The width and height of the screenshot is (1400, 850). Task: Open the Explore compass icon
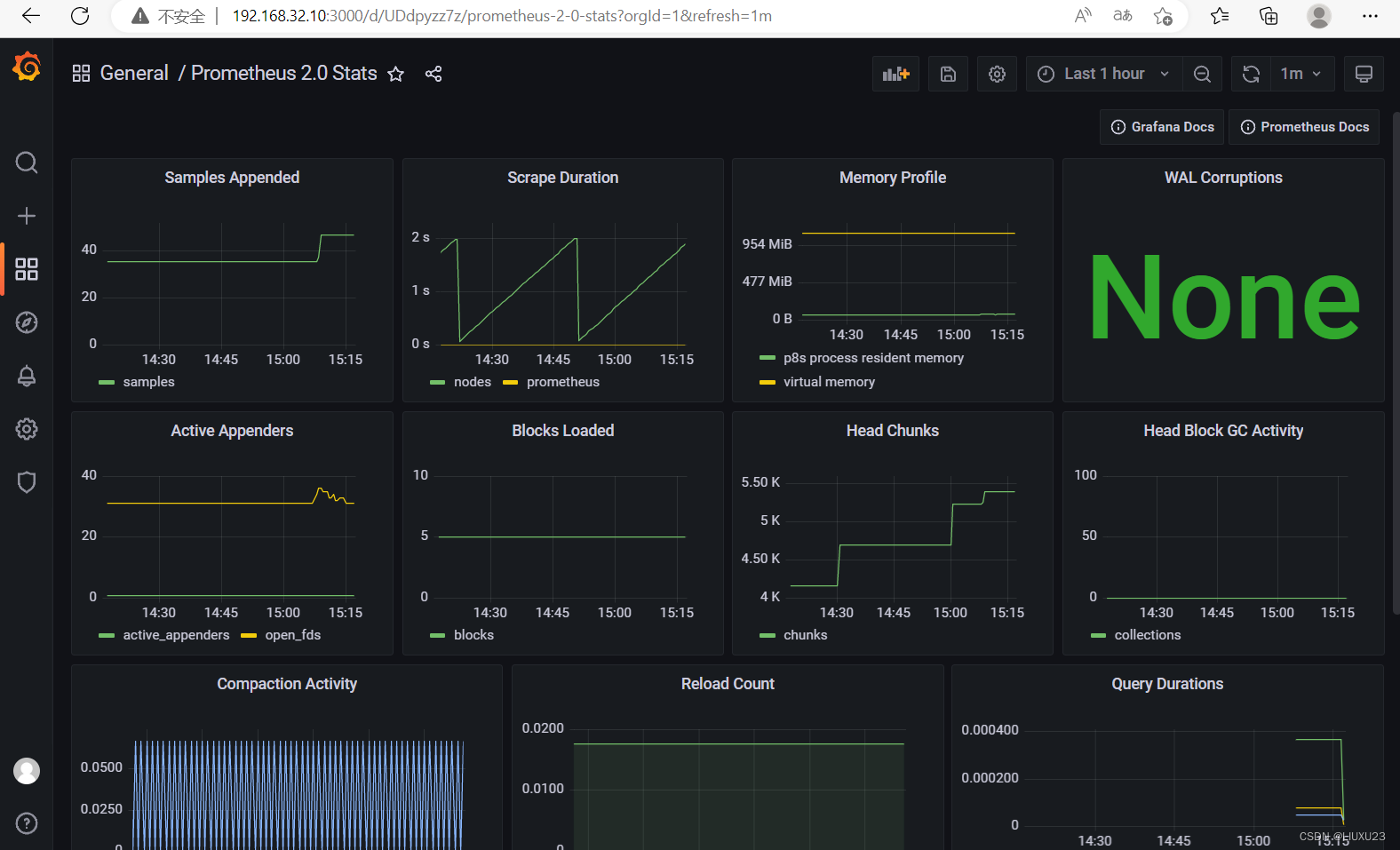[27, 322]
